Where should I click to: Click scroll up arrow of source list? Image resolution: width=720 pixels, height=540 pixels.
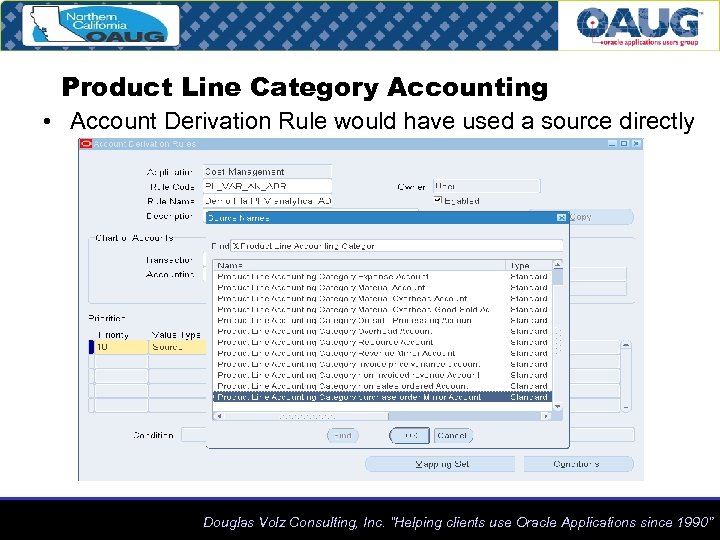557,264
